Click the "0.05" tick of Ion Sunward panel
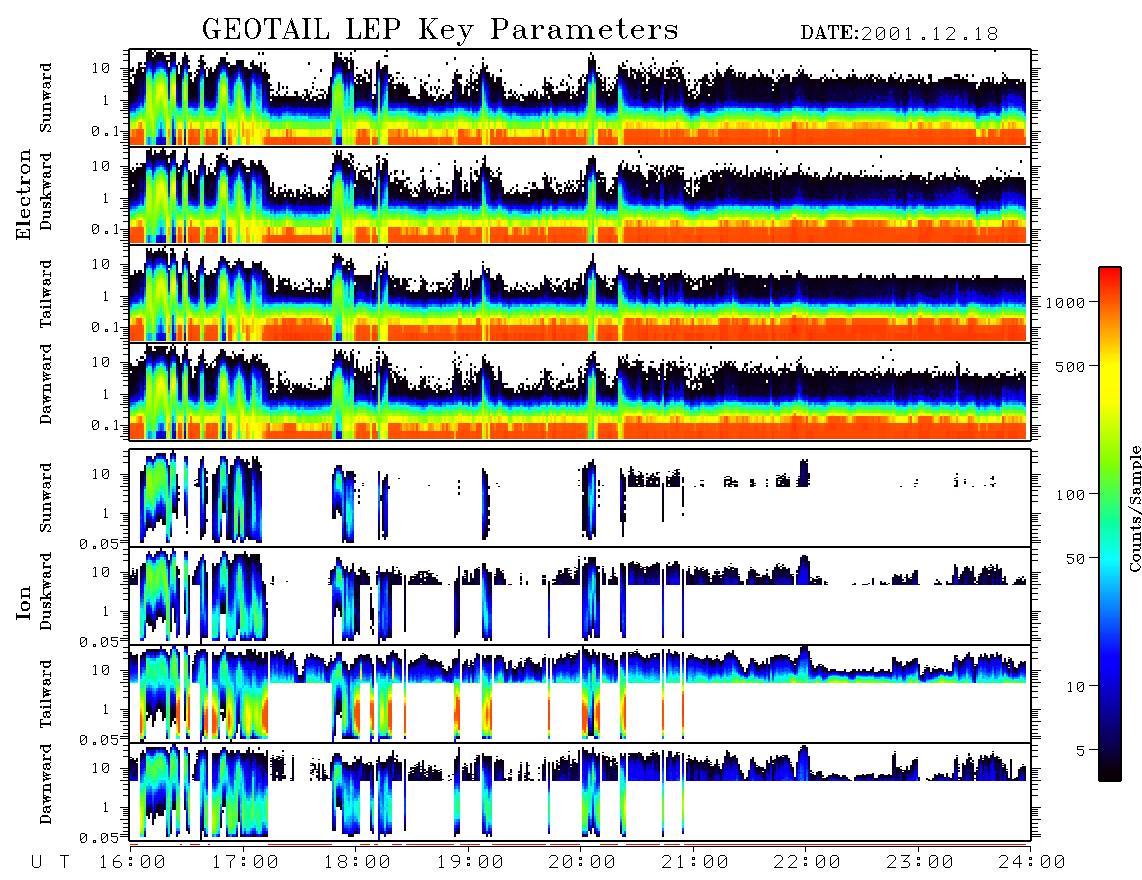The image size is (1142, 880). tap(99, 543)
